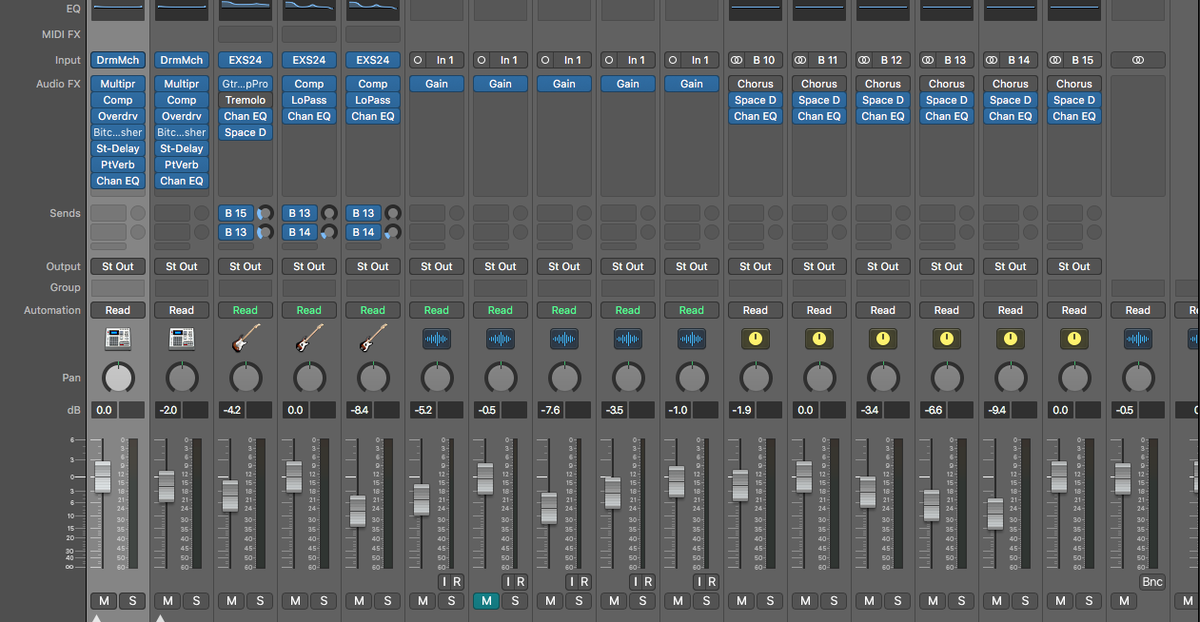Click volume fader on -7.6 dB channel
The height and width of the screenshot is (622, 1200).
549,508
